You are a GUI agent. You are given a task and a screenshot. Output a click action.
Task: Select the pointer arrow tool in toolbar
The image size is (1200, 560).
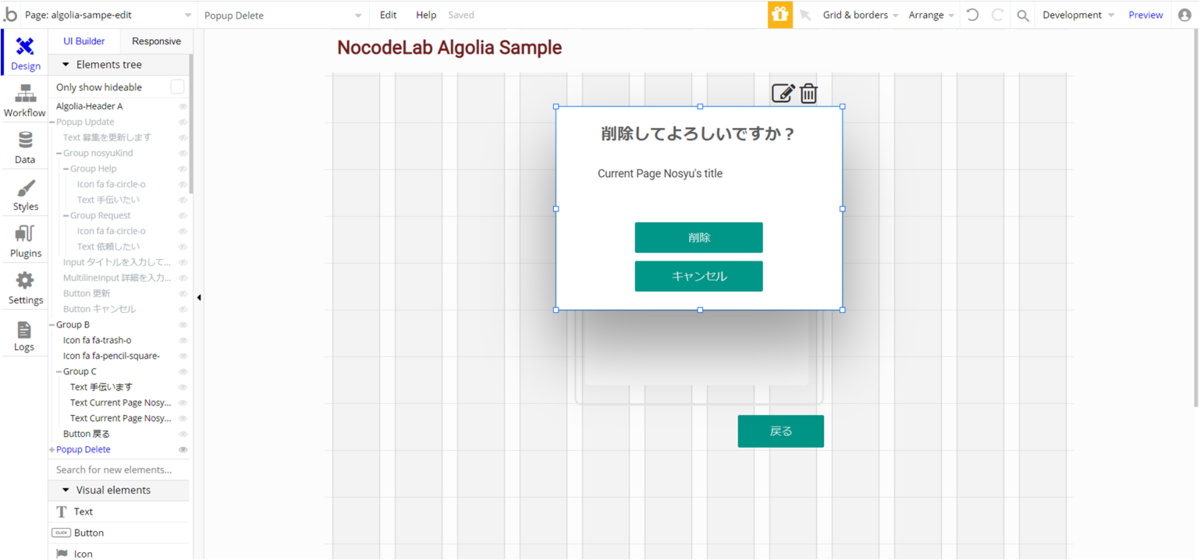tap(805, 15)
